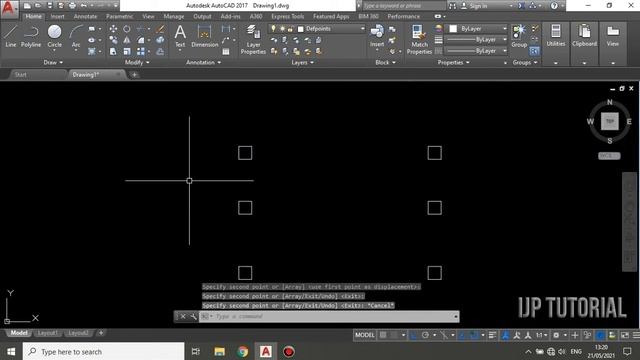Viewport: 640px width, 360px height.
Task: Click the Windows search box on taskbar
Action: (x=104, y=351)
